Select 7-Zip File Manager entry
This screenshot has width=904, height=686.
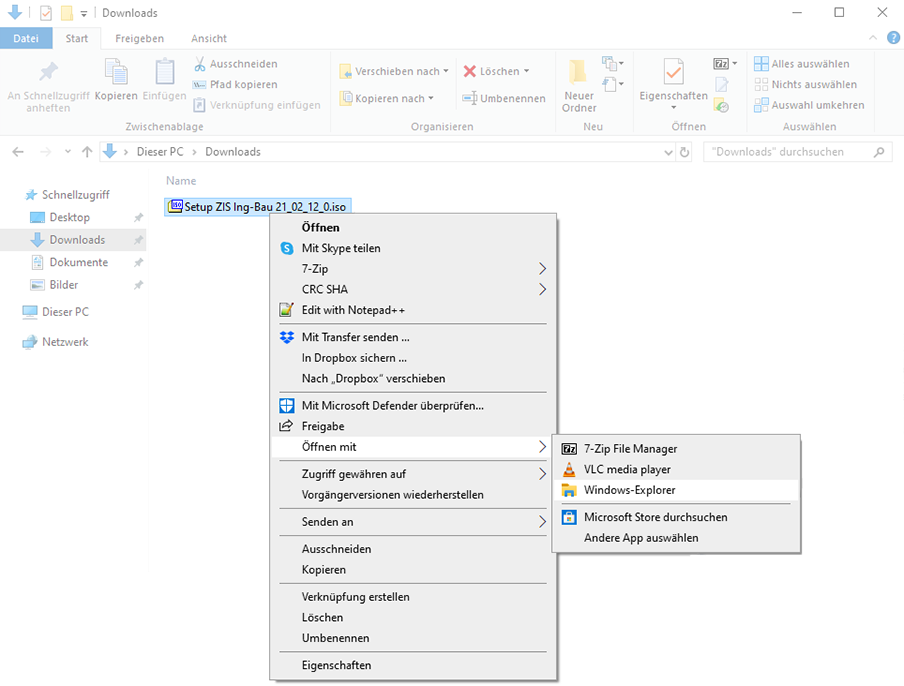[630, 449]
